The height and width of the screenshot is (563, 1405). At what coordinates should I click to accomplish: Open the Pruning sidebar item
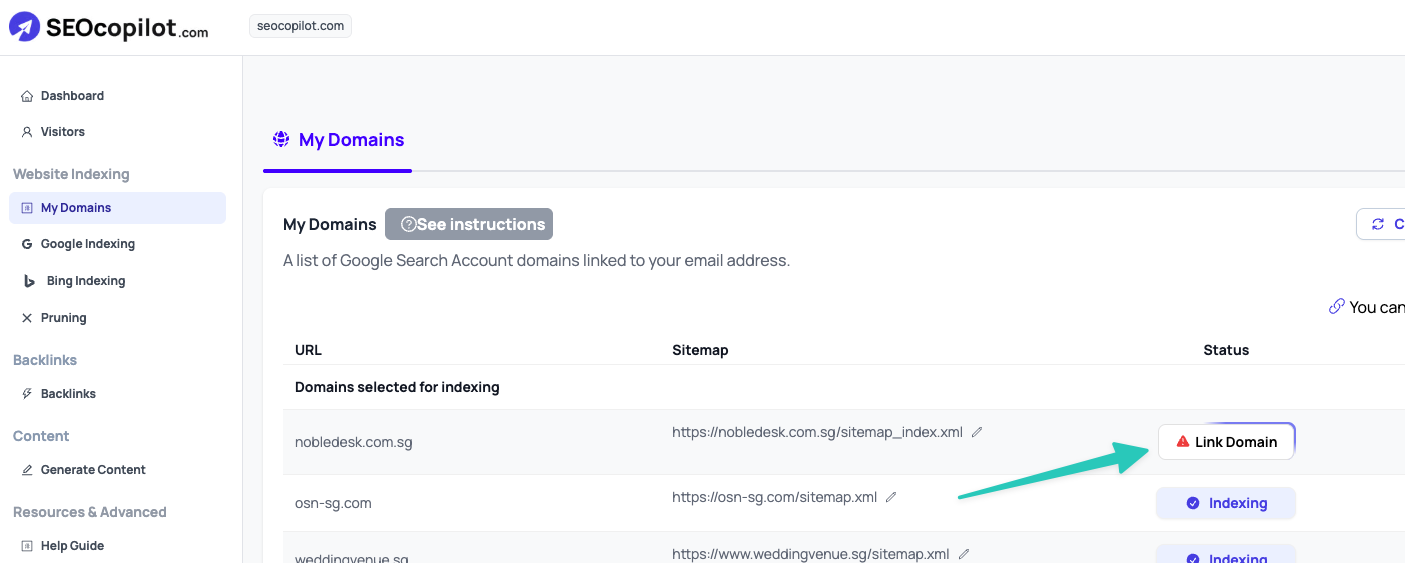click(63, 318)
